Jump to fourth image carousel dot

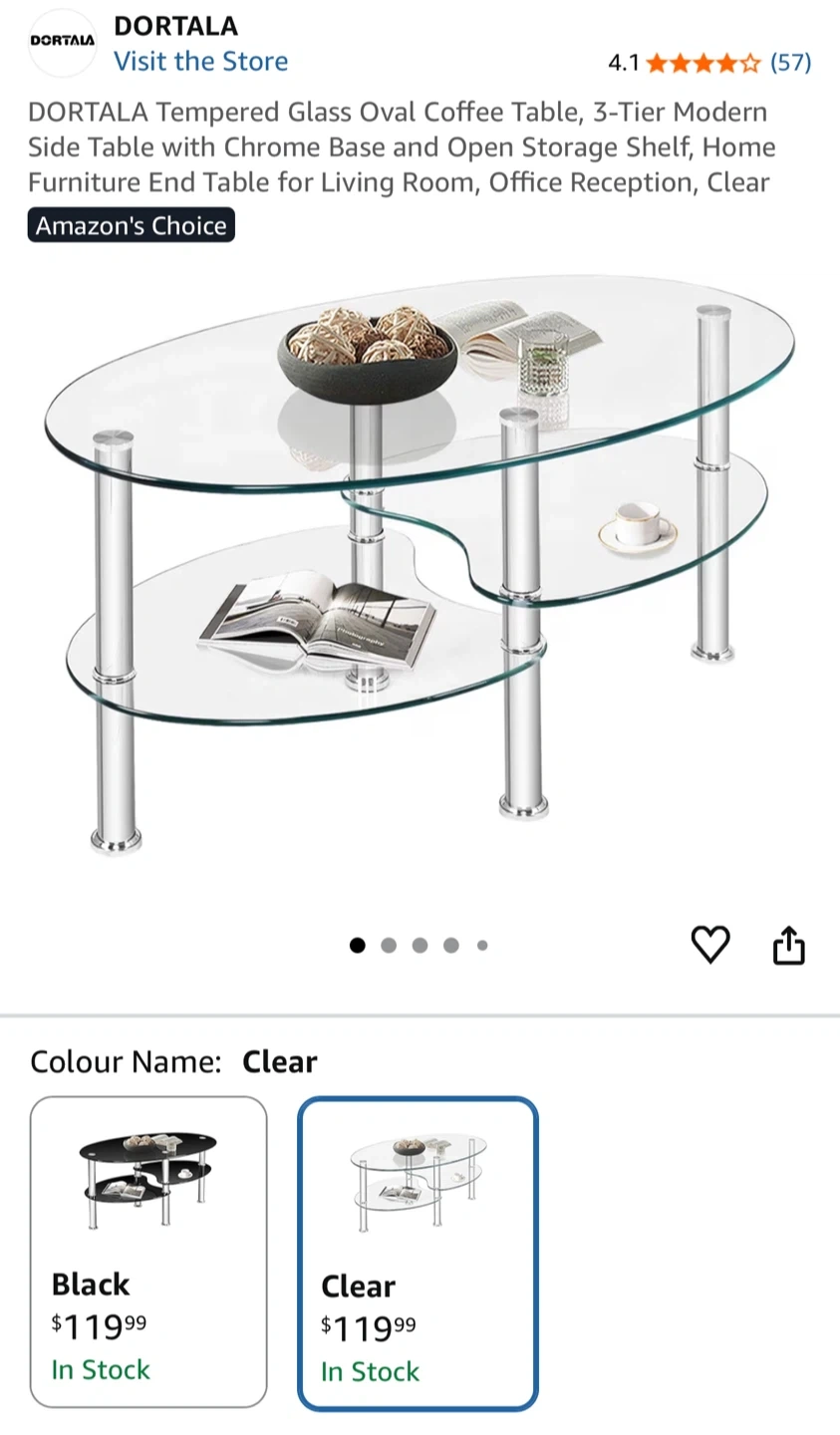point(451,945)
